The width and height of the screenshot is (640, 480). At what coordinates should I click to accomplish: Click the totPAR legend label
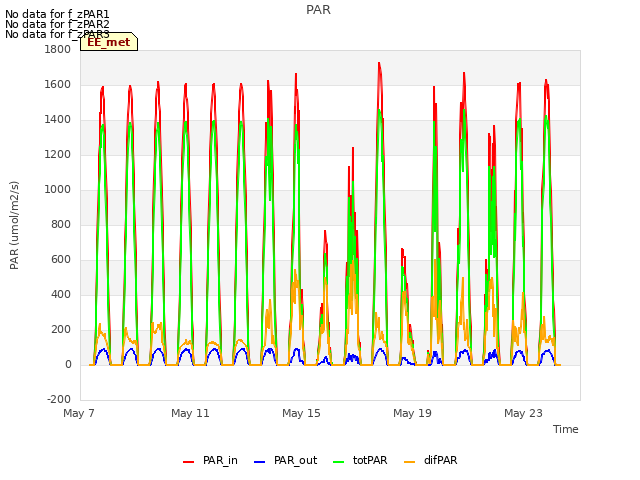pos(370,460)
